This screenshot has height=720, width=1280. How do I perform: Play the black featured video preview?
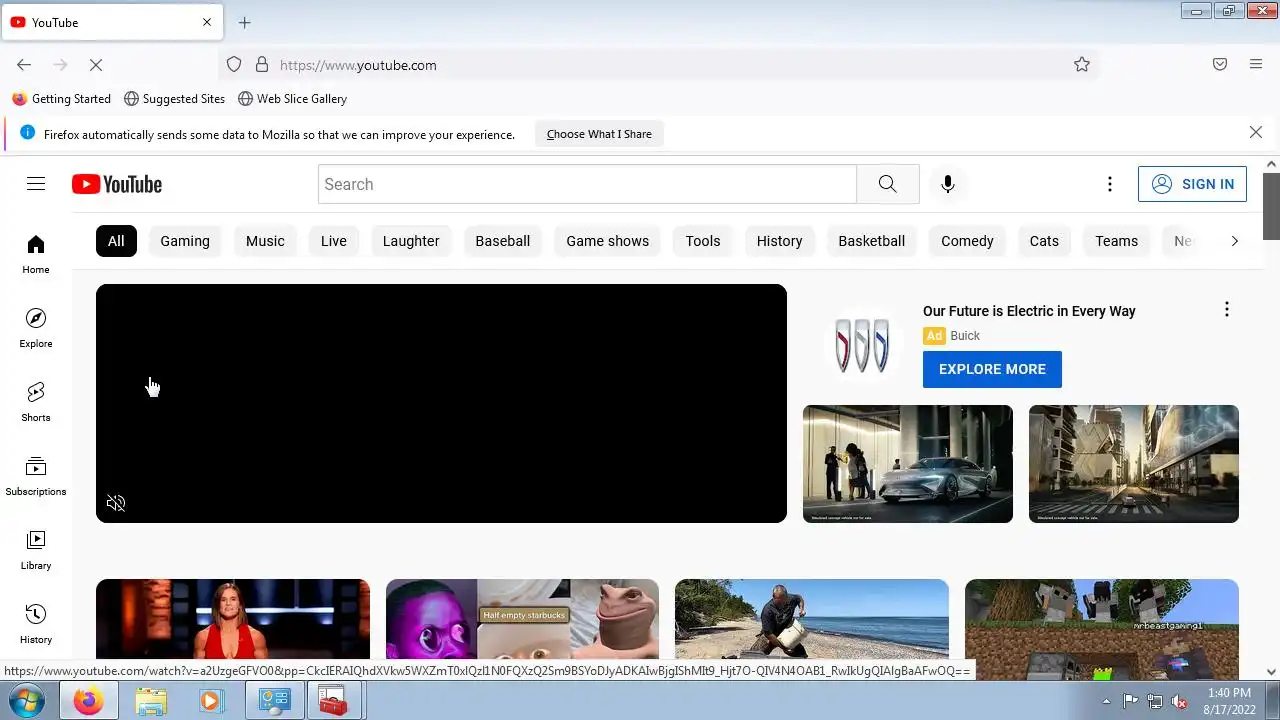tap(441, 403)
